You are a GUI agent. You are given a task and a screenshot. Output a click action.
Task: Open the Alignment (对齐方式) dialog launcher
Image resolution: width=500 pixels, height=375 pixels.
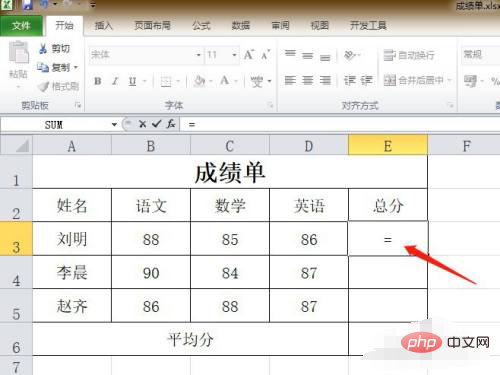coord(450,106)
